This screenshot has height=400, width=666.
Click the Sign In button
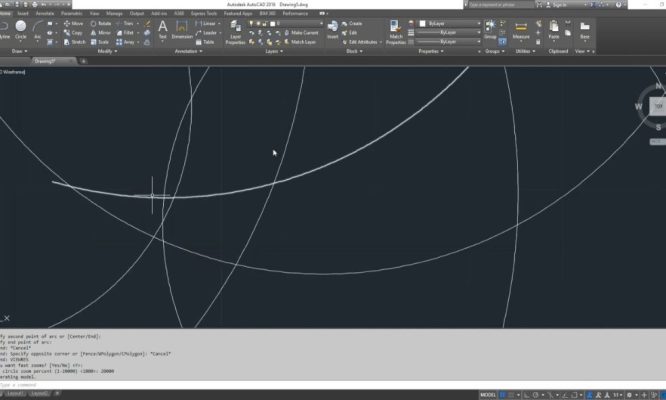560,4
